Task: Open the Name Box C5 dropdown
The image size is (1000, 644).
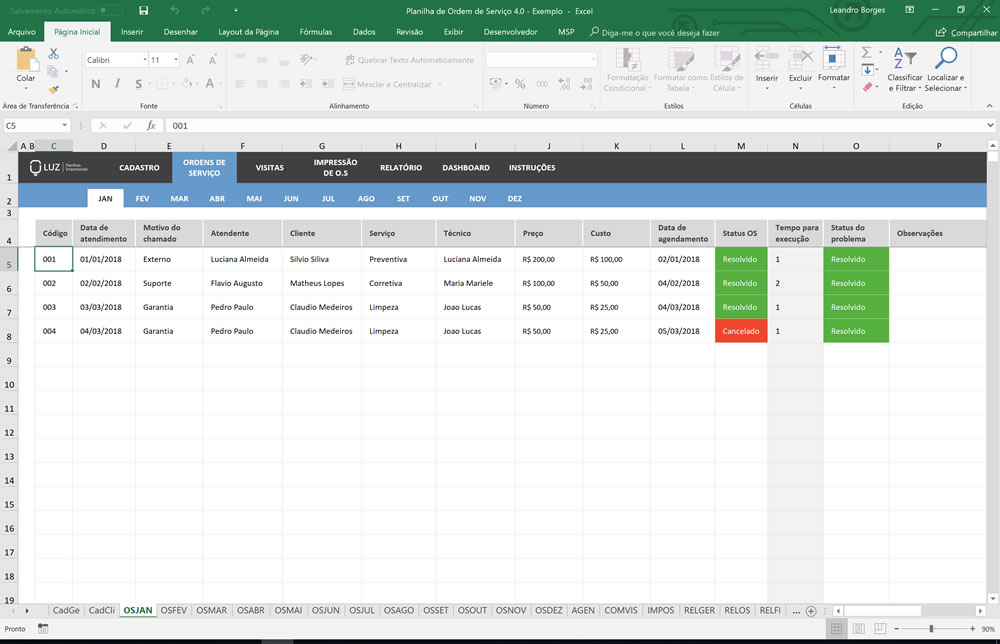Action: pos(64,126)
